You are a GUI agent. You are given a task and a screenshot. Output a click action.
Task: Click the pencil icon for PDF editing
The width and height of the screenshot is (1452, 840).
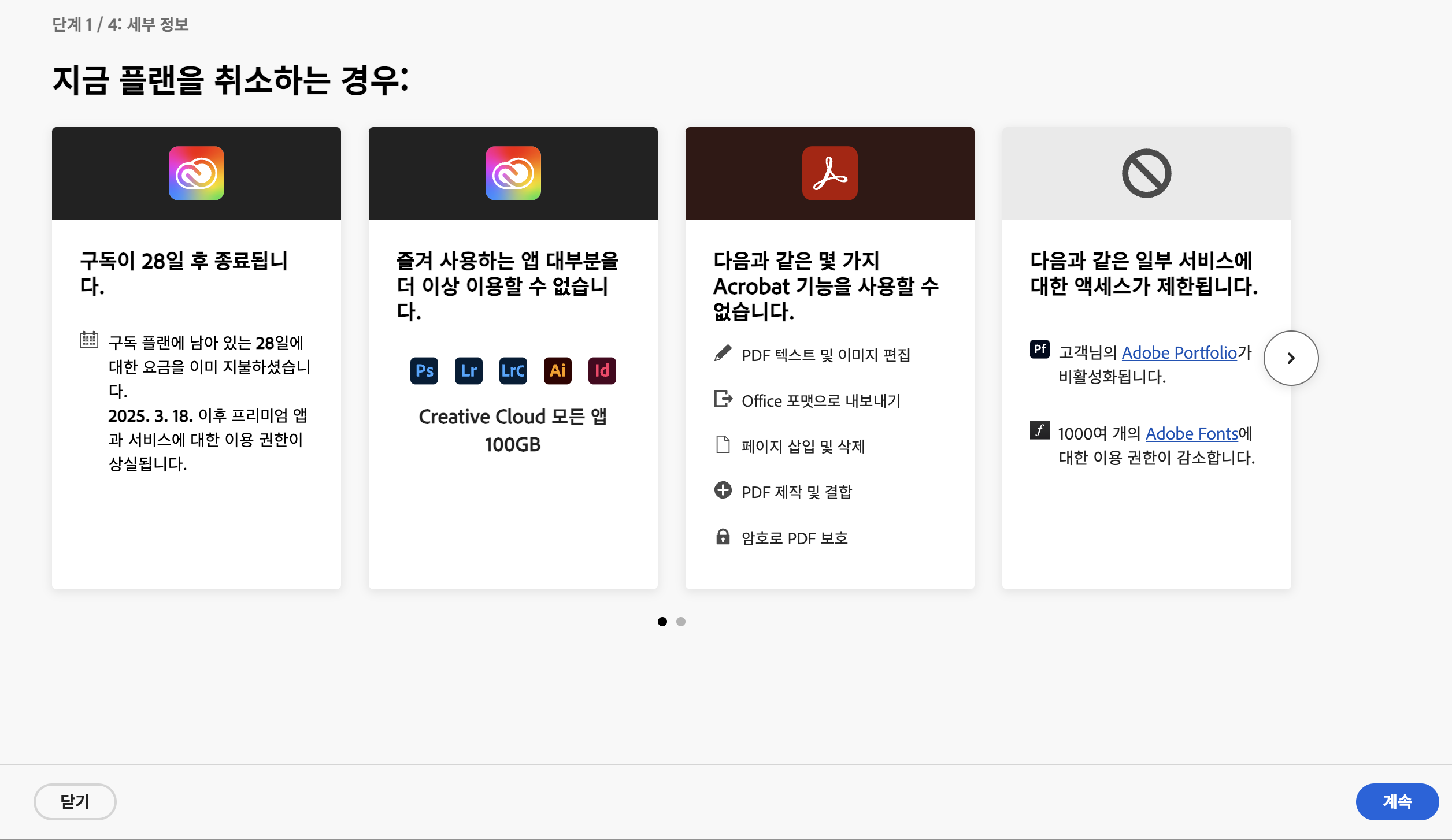click(x=723, y=352)
